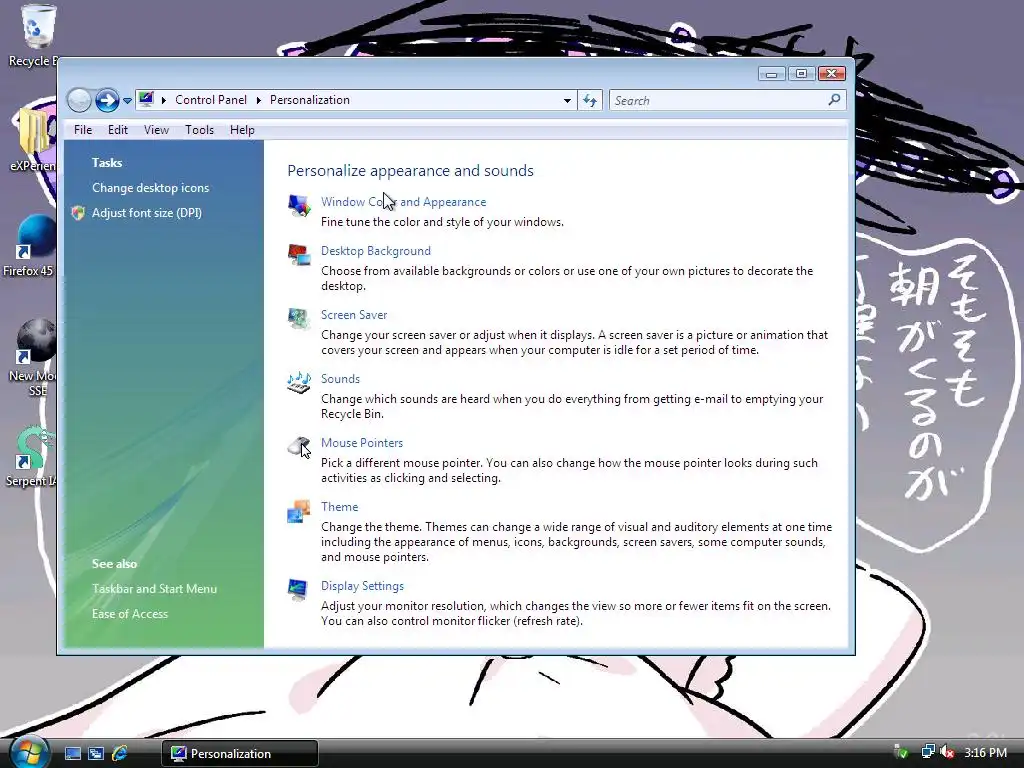
Task: Click the Back navigation arrow button
Action: click(79, 101)
